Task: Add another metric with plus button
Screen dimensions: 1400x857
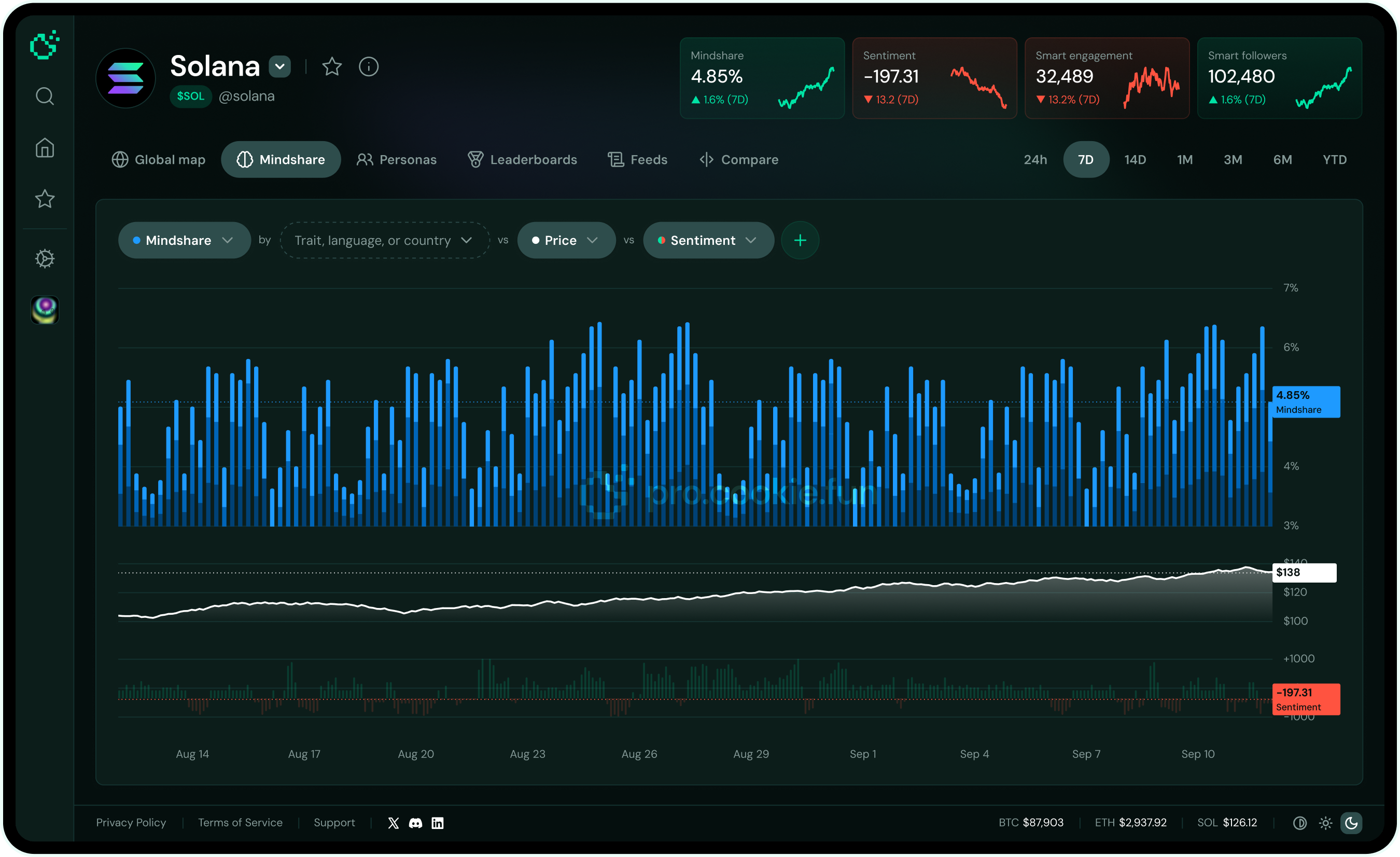Action: click(x=800, y=240)
